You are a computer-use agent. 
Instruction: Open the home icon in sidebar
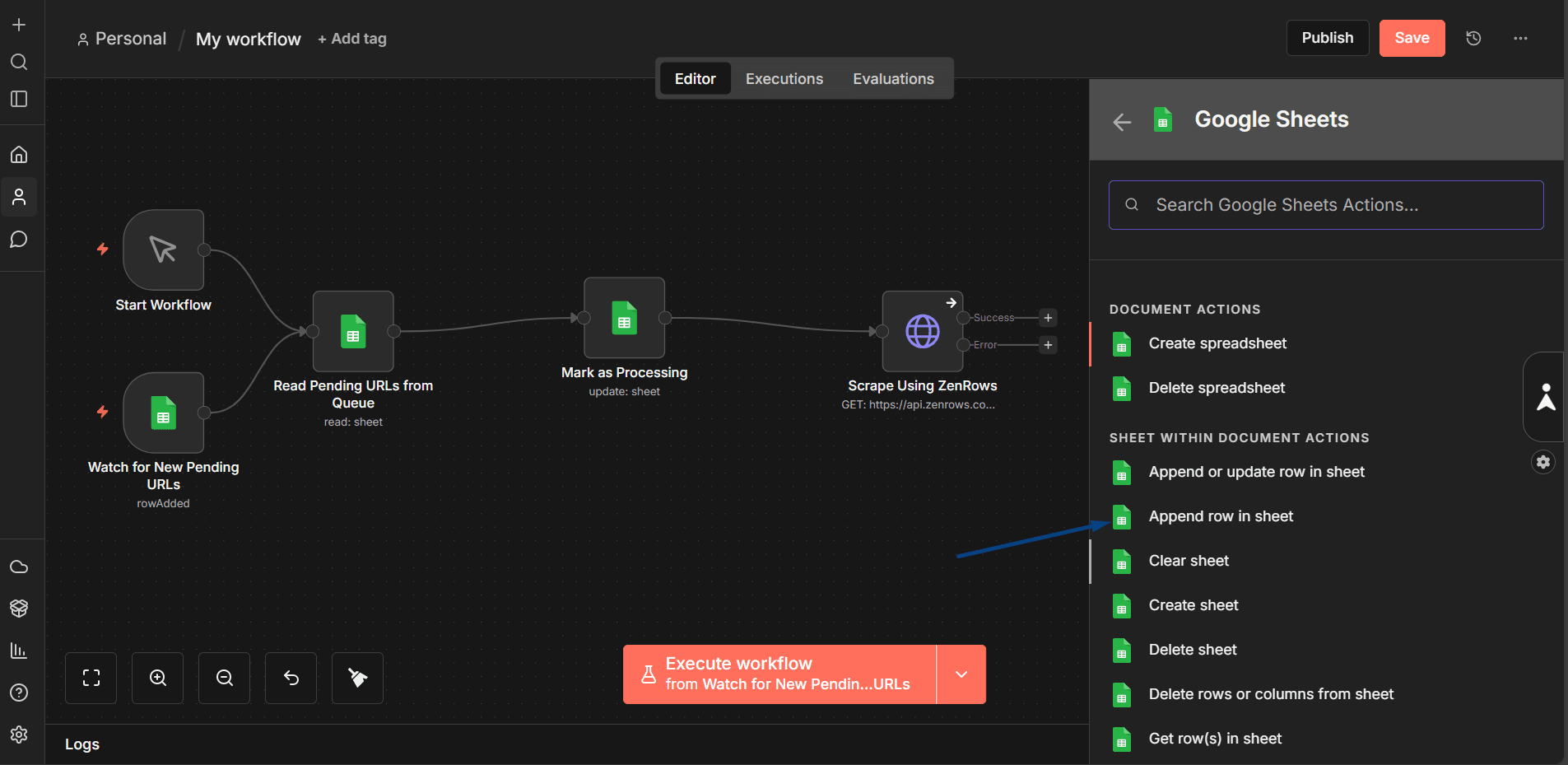(19, 154)
